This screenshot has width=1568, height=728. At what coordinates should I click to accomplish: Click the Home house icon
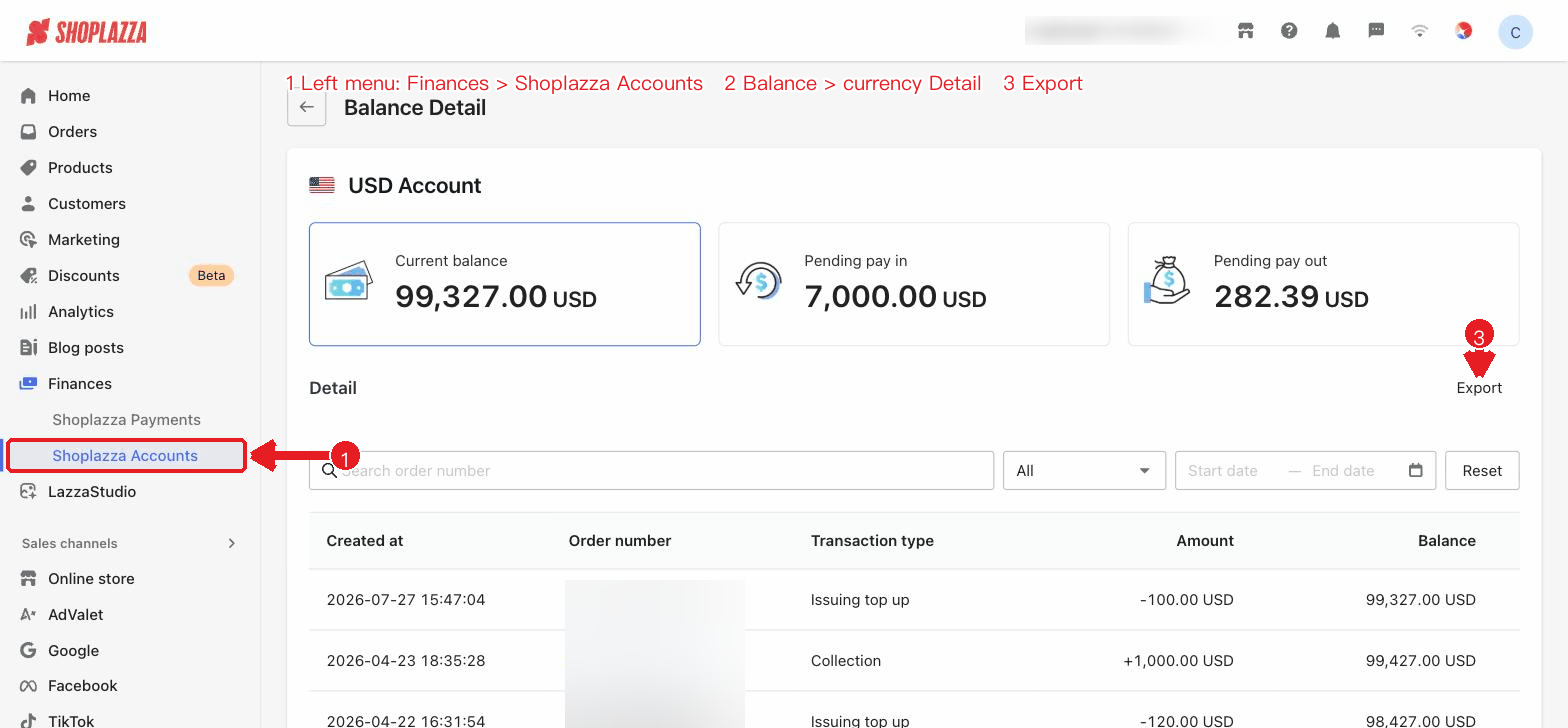(x=28, y=96)
